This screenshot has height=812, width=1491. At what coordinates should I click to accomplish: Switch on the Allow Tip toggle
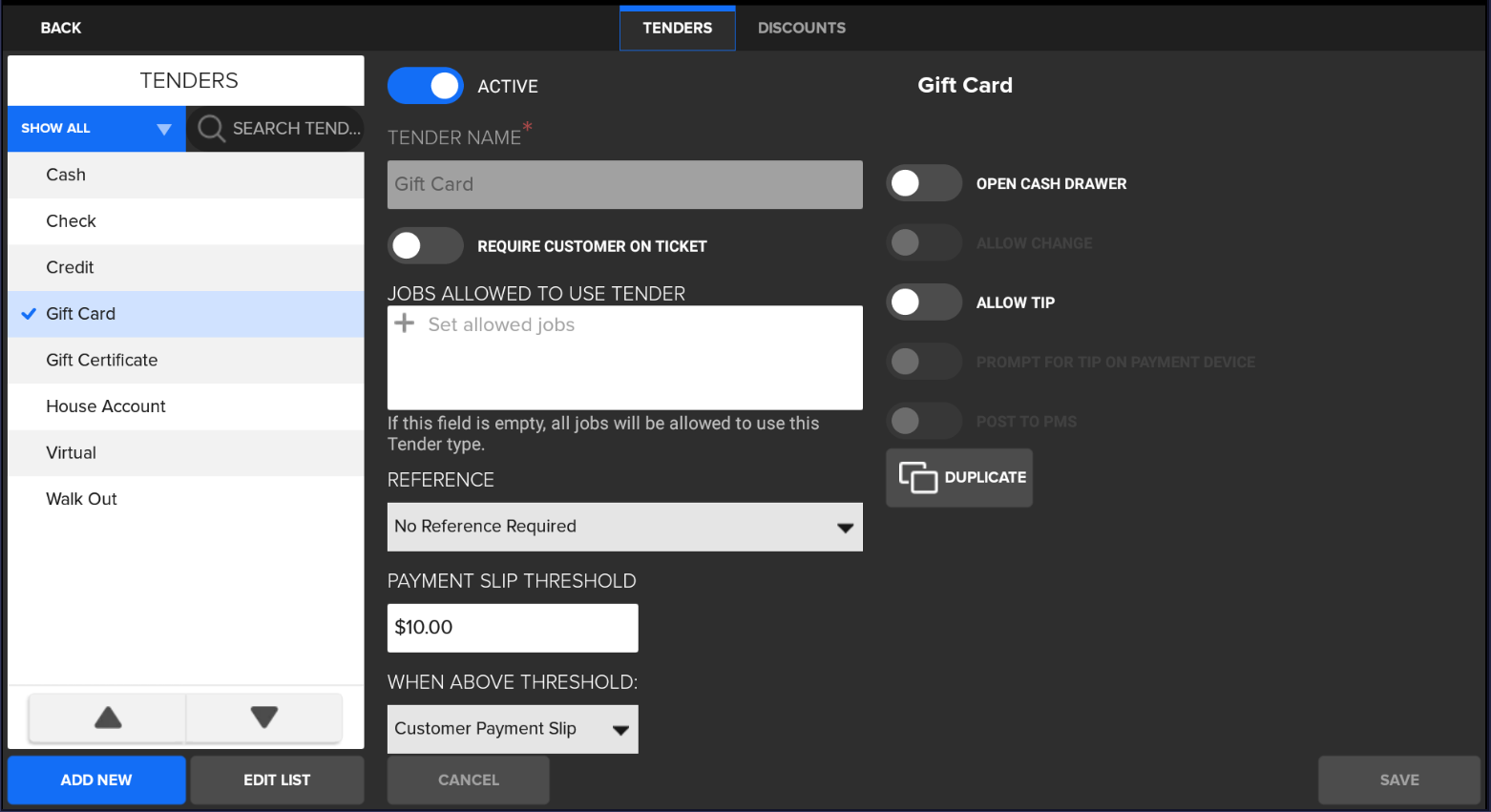923,302
